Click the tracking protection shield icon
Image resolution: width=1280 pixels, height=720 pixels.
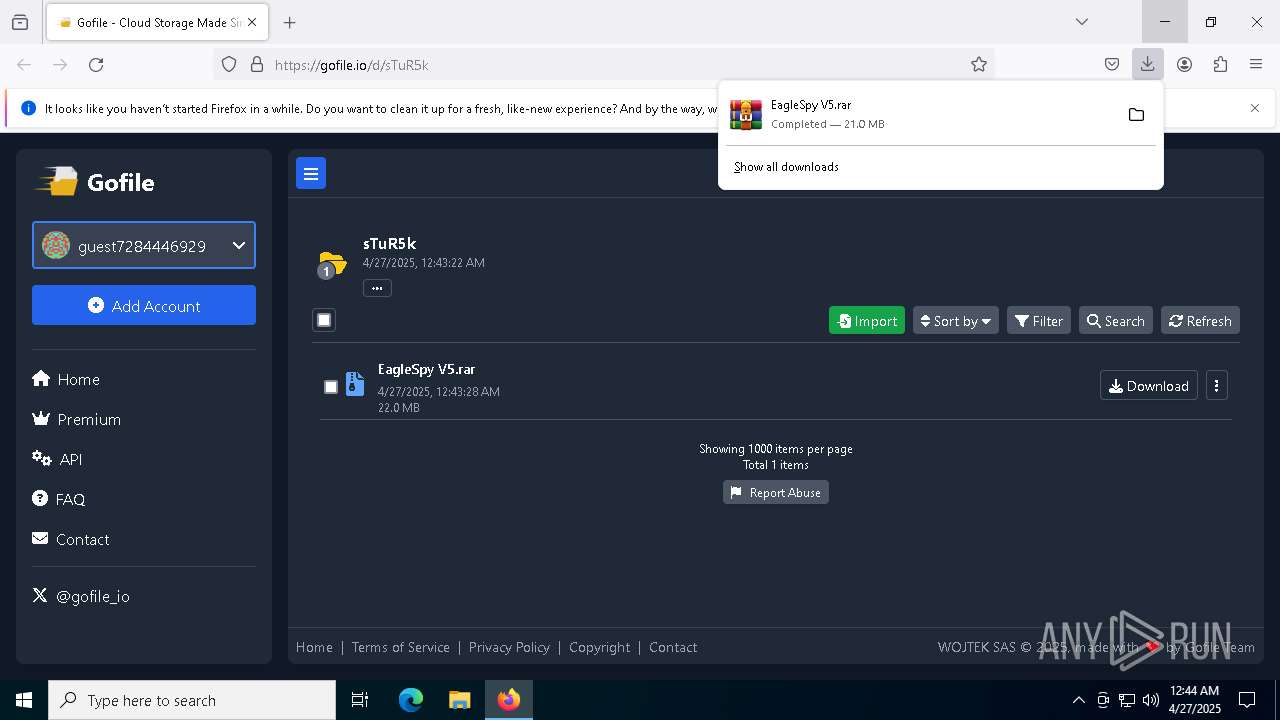tap(229, 64)
